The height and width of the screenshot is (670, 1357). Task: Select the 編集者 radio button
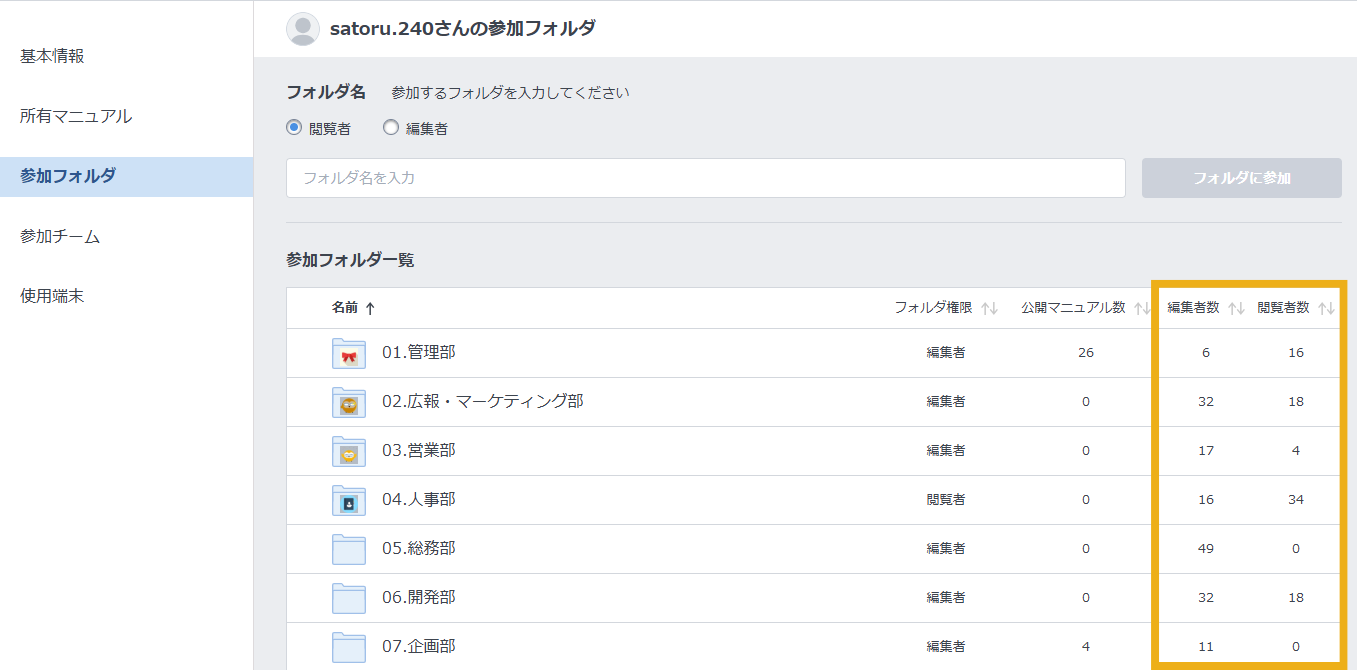tap(390, 128)
